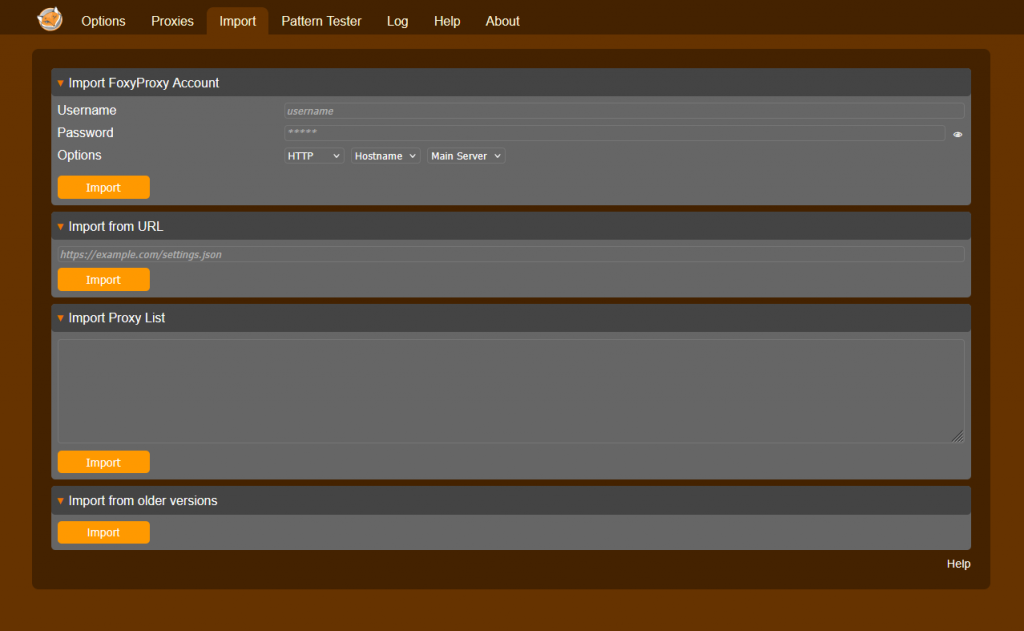This screenshot has width=1024, height=631.
Task: Open the Help link at bottom right
Action: (x=958, y=564)
